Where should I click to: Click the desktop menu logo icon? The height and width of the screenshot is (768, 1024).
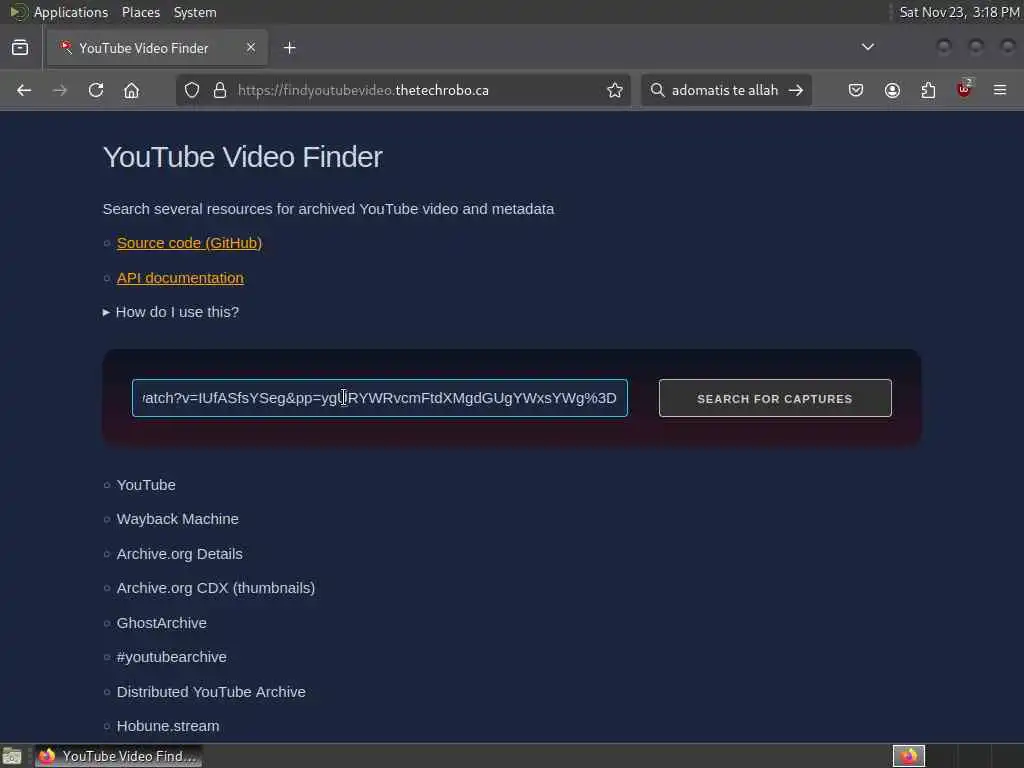(x=18, y=12)
